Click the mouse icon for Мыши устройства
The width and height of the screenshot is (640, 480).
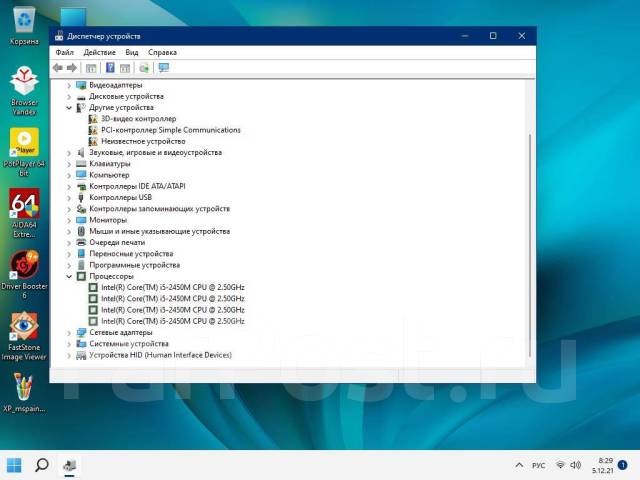point(81,231)
